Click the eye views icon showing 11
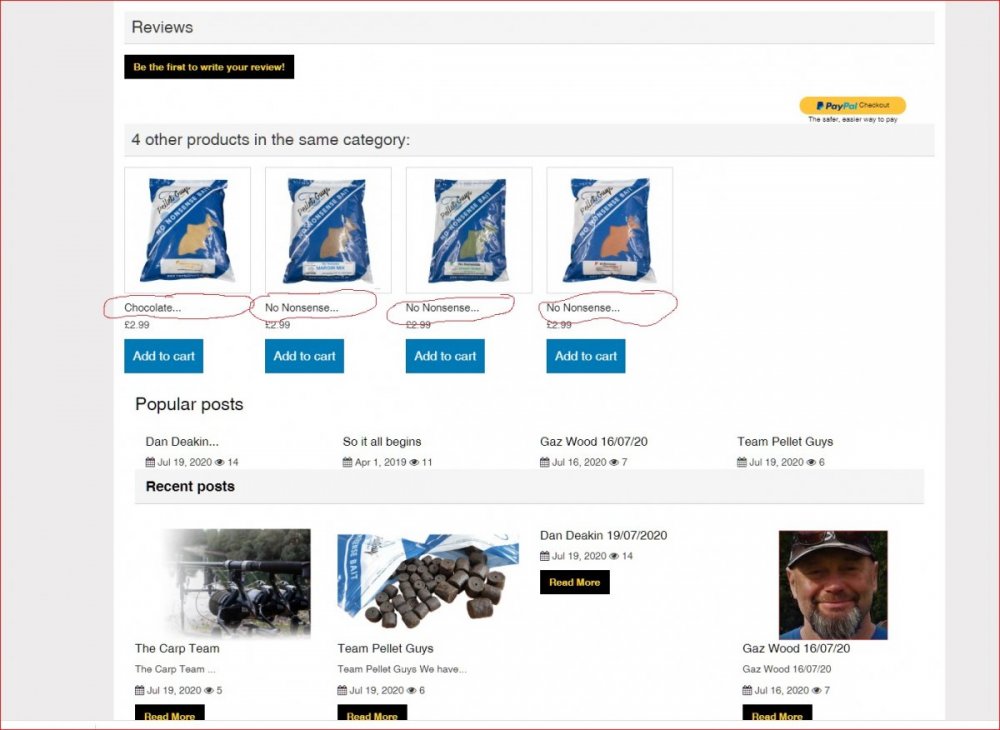 pyautogui.click(x=414, y=462)
